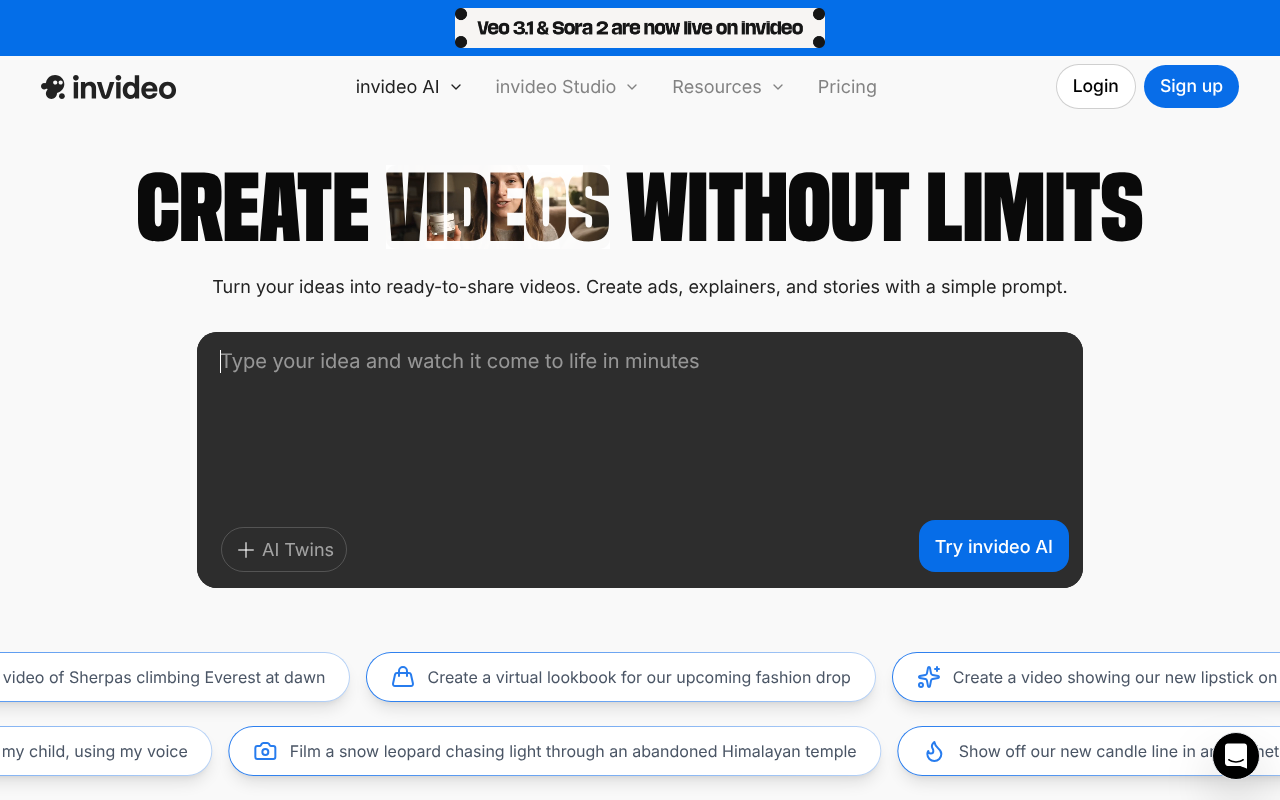Click the plus icon beside AI Twins
The width and height of the screenshot is (1280, 800).
pyautogui.click(x=246, y=550)
